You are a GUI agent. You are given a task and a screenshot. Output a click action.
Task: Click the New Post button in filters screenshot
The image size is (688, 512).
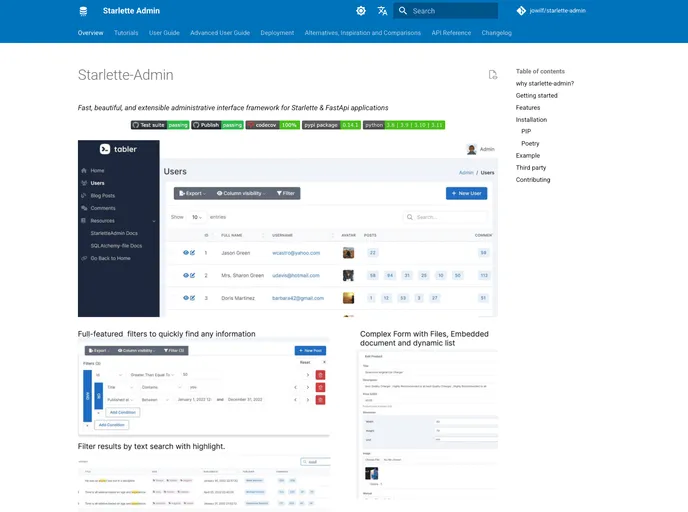tap(310, 351)
